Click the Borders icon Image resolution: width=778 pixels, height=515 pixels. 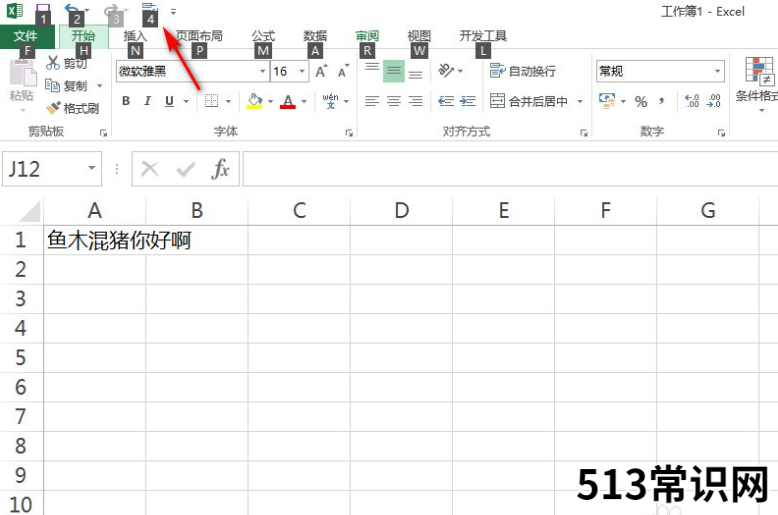point(211,101)
